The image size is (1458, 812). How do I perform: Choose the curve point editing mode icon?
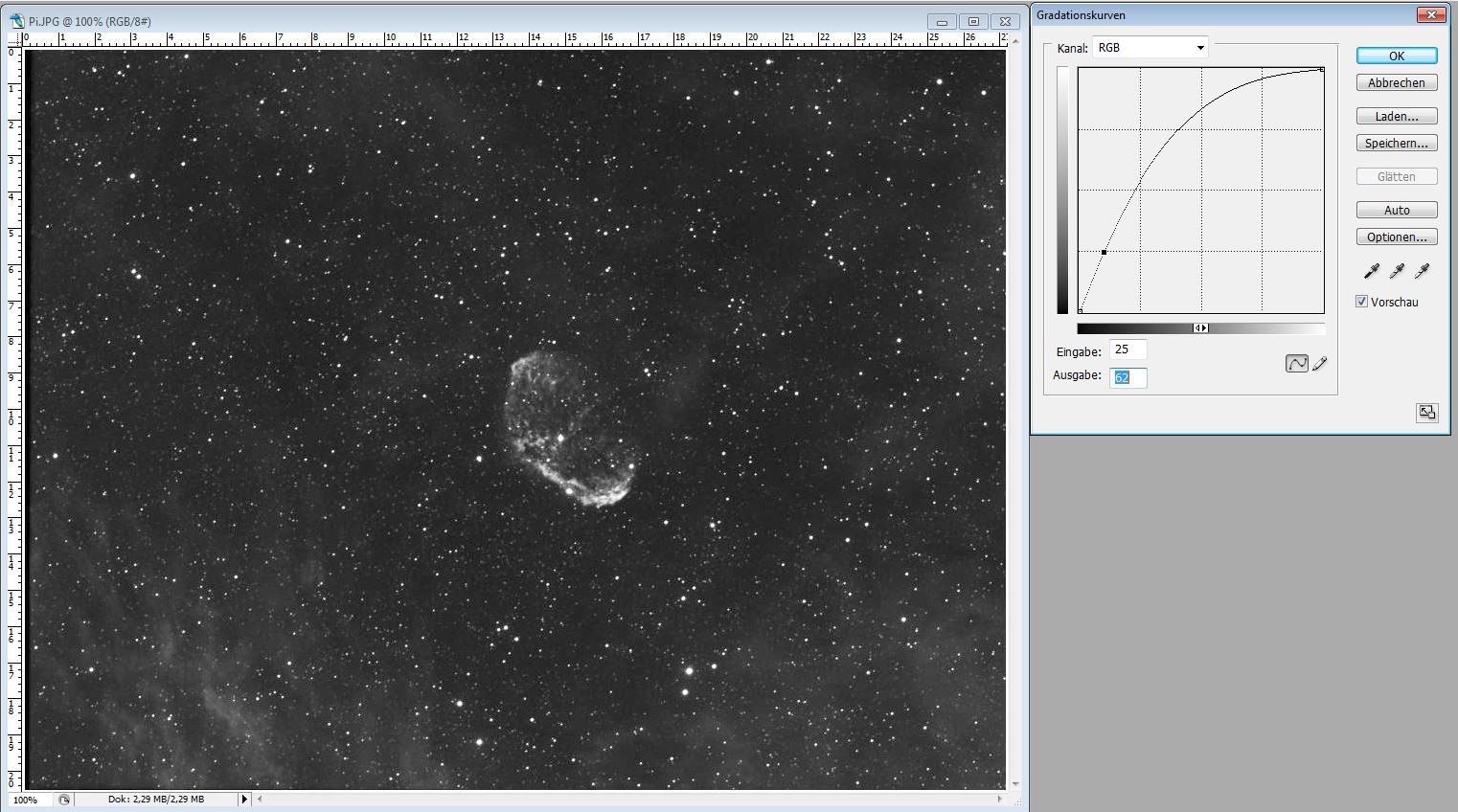(x=1296, y=364)
